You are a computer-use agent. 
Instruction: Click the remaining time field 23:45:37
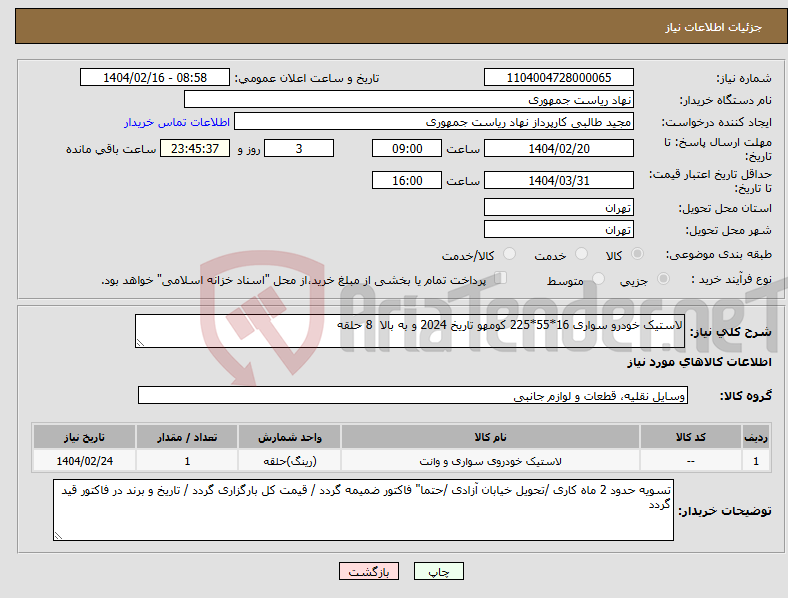tap(195, 148)
